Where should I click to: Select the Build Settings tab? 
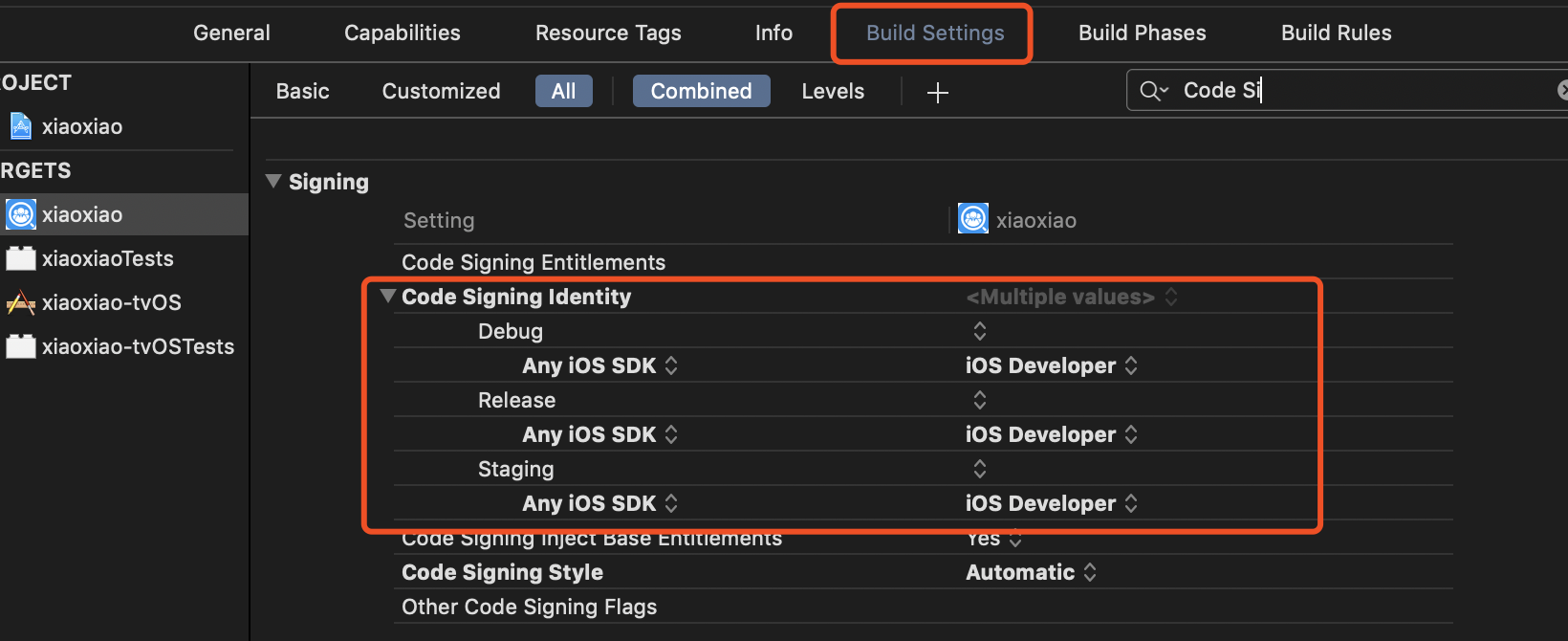tap(935, 33)
